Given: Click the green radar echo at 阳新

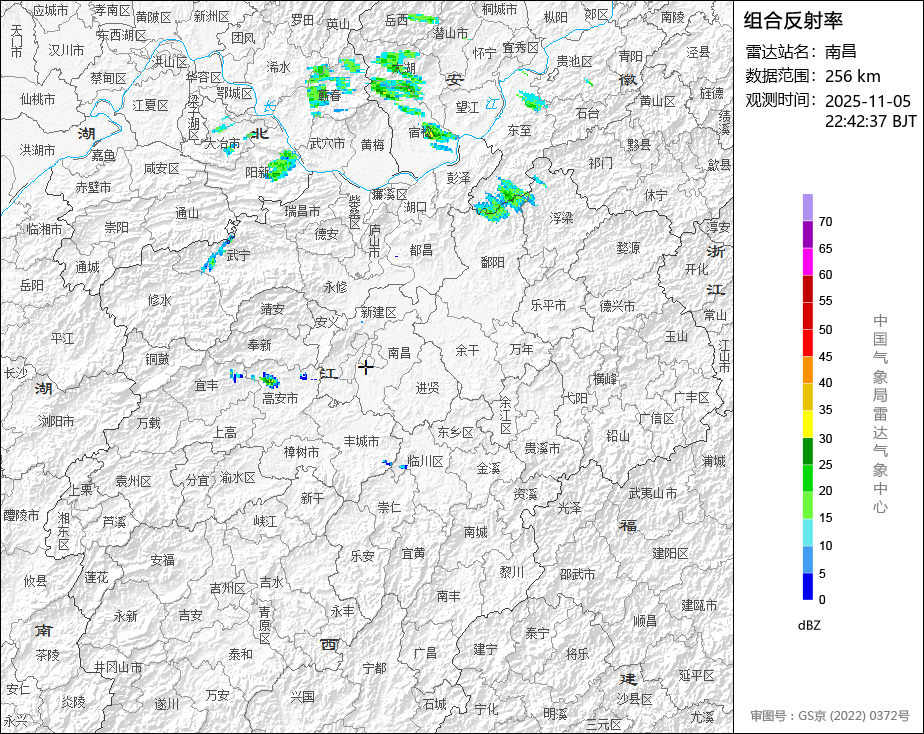Looking at the screenshot, I should [282, 164].
